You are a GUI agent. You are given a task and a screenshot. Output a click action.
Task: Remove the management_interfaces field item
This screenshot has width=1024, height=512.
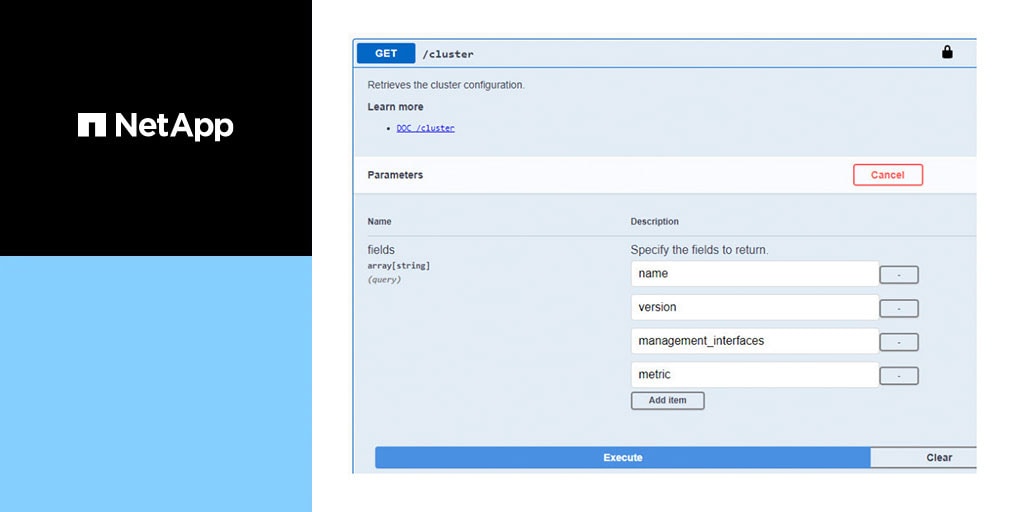point(898,342)
